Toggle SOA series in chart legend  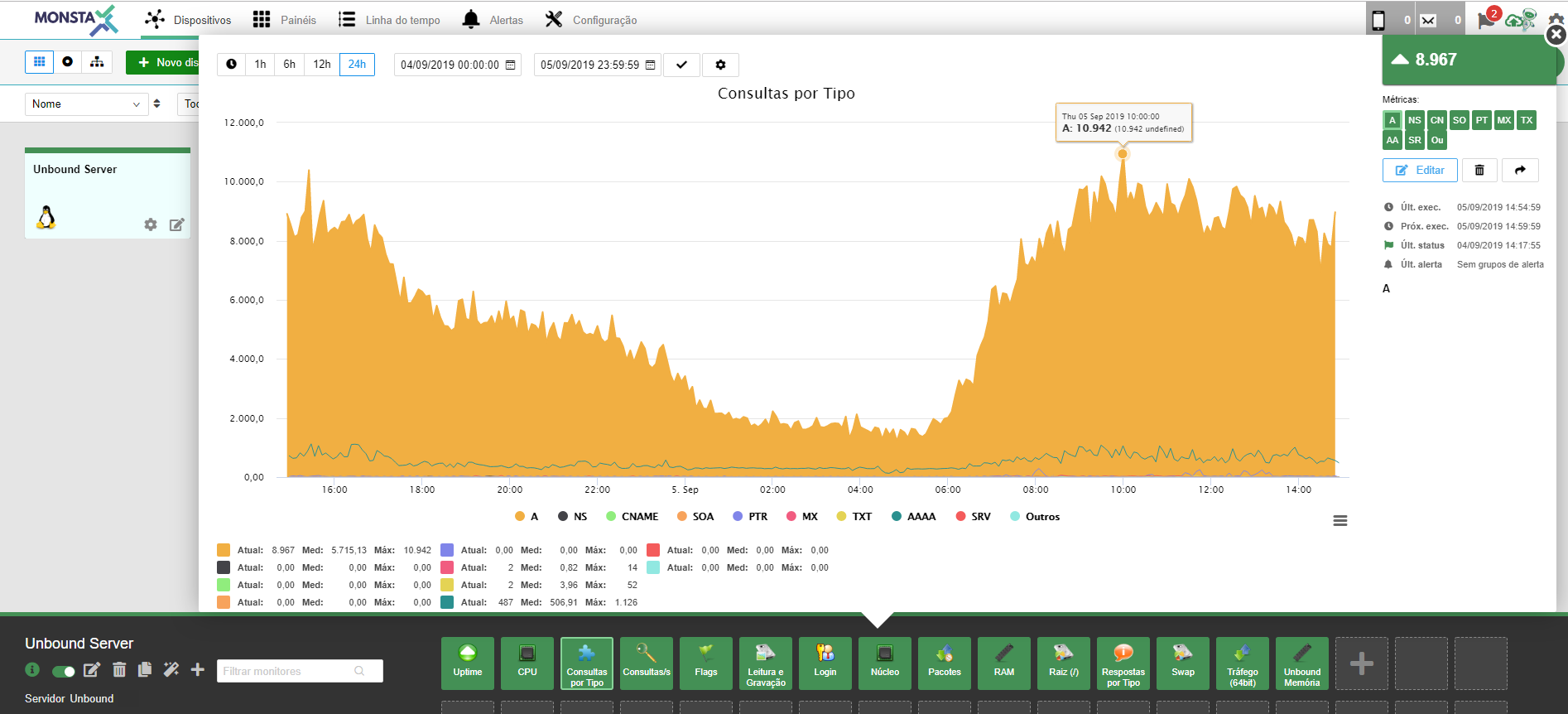pos(695,516)
